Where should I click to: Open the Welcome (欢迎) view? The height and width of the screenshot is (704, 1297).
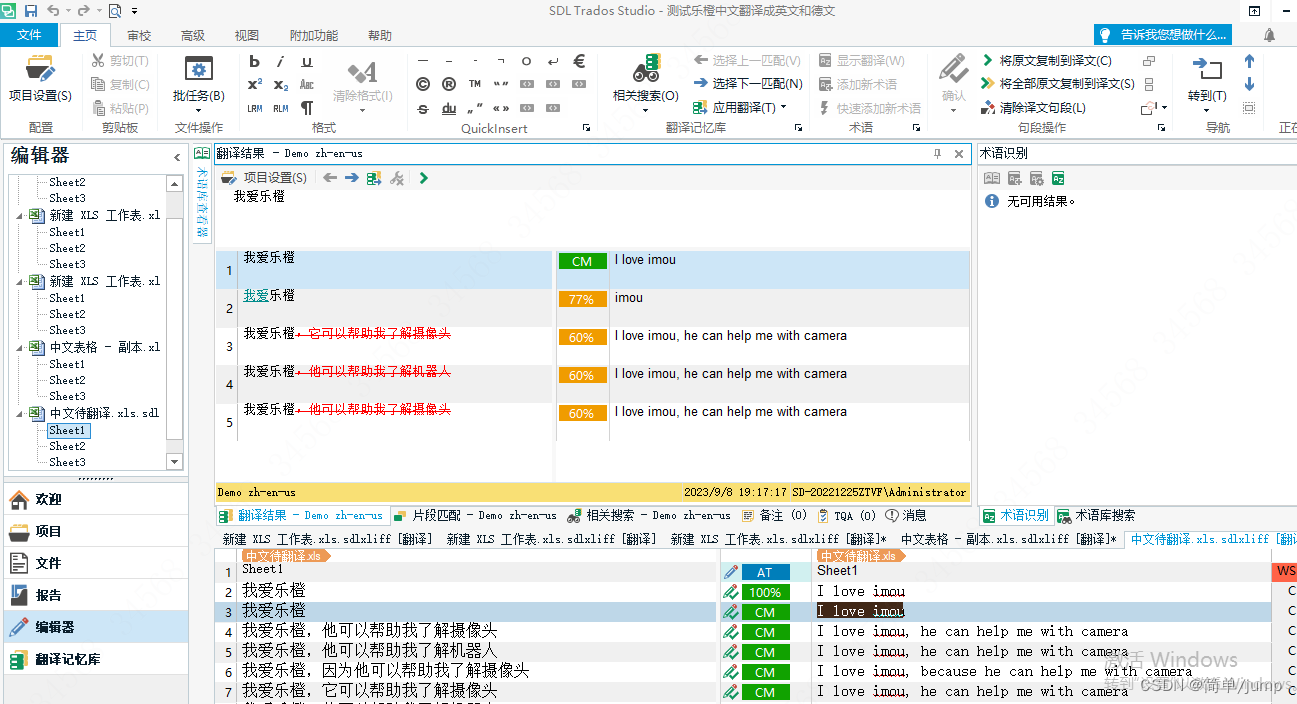click(94, 499)
